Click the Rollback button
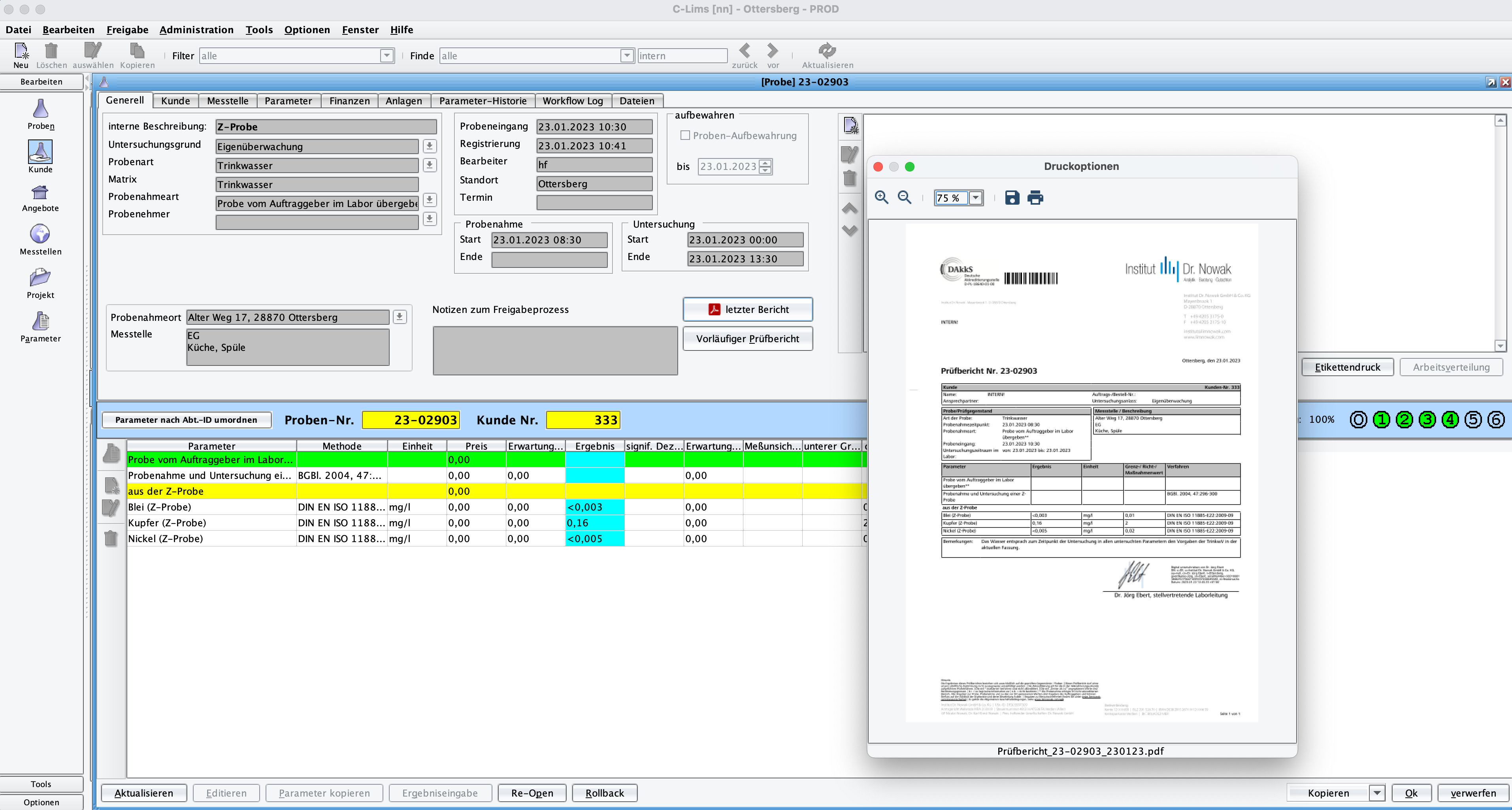This screenshot has width=1512, height=810. tap(605, 793)
